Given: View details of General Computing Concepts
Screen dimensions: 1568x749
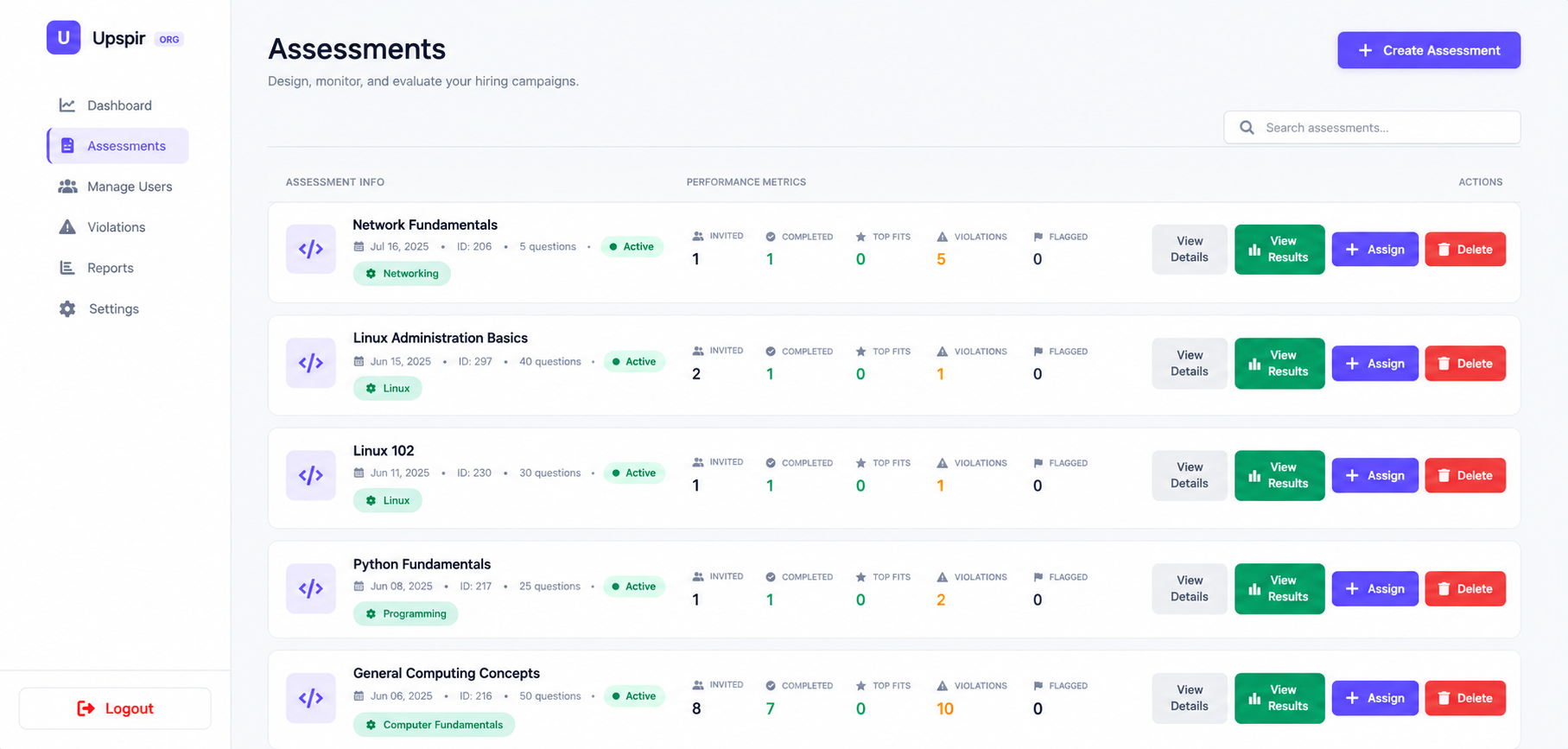Looking at the screenshot, I should pyautogui.click(x=1189, y=698).
